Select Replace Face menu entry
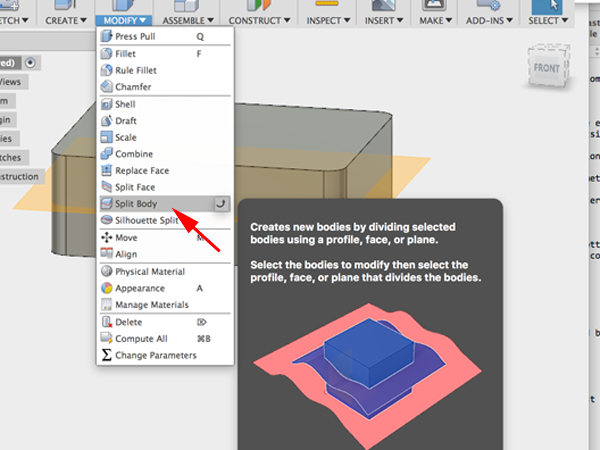This screenshot has height=450, width=600. [165, 170]
